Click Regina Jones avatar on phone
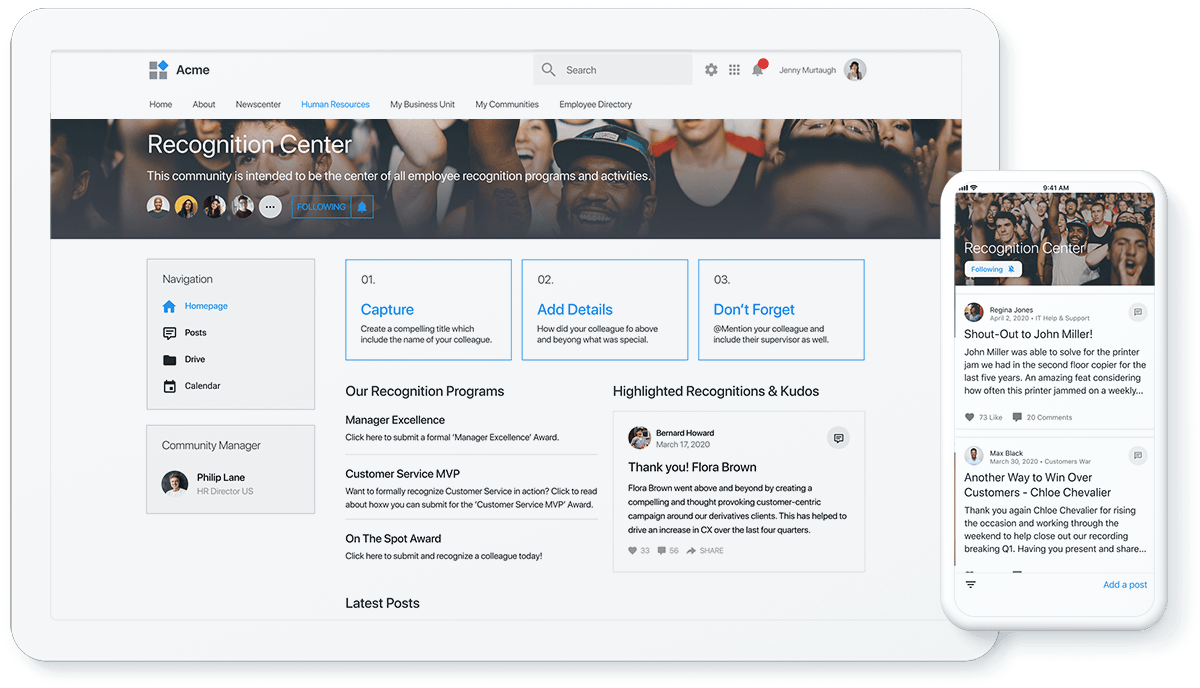This screenshot has height=688, width=1200. [974, 313]
